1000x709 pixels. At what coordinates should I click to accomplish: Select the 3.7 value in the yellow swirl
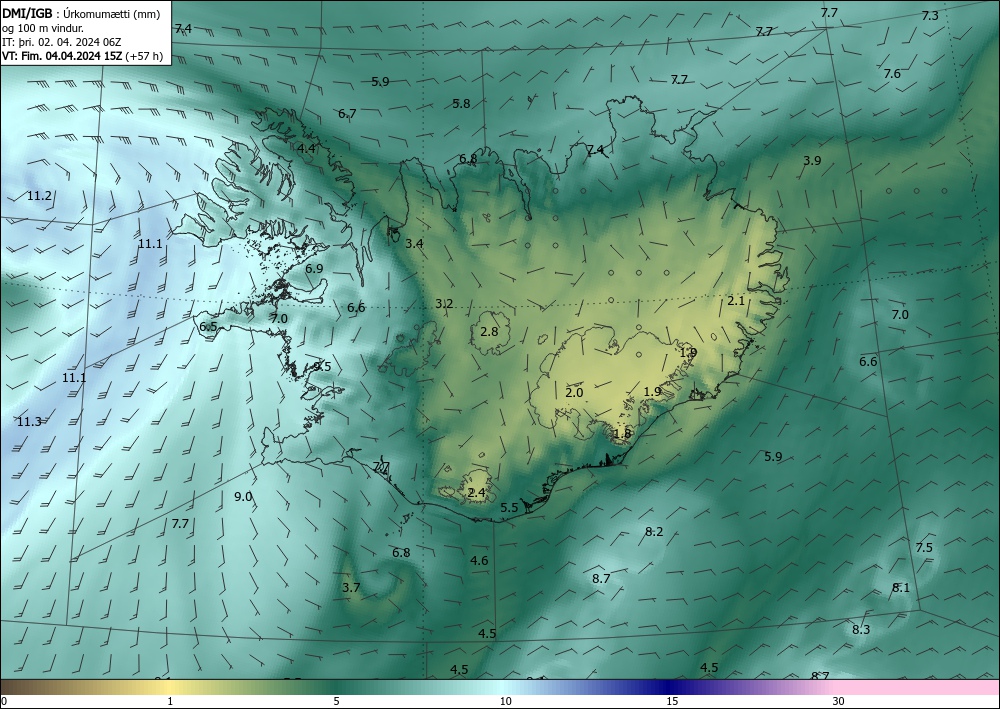pos(351,588)
